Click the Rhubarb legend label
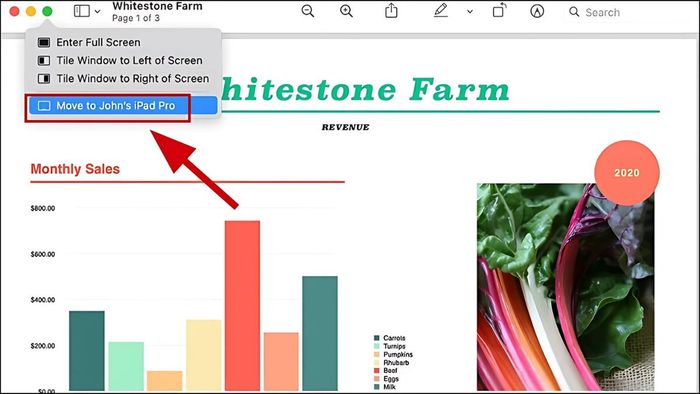 396,363
